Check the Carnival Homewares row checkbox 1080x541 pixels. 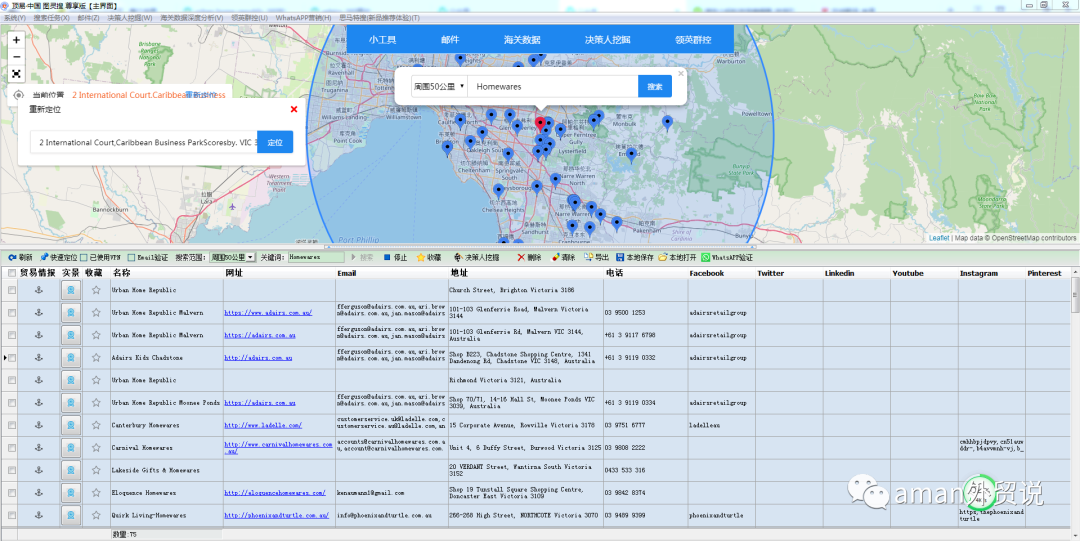point(11,447)
